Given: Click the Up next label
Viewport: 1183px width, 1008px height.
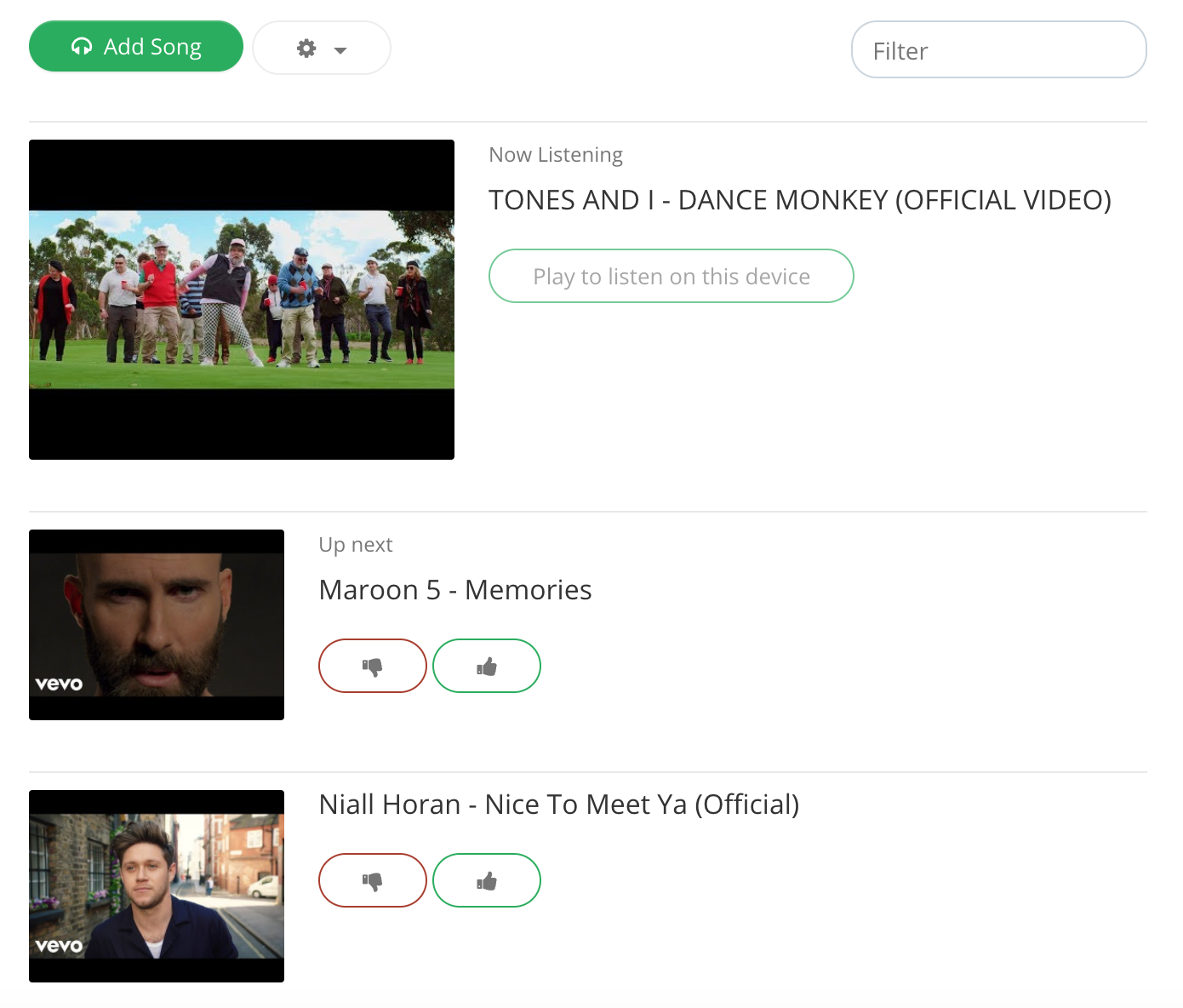Looking at the screenshot, I should [x=356, y=545].
